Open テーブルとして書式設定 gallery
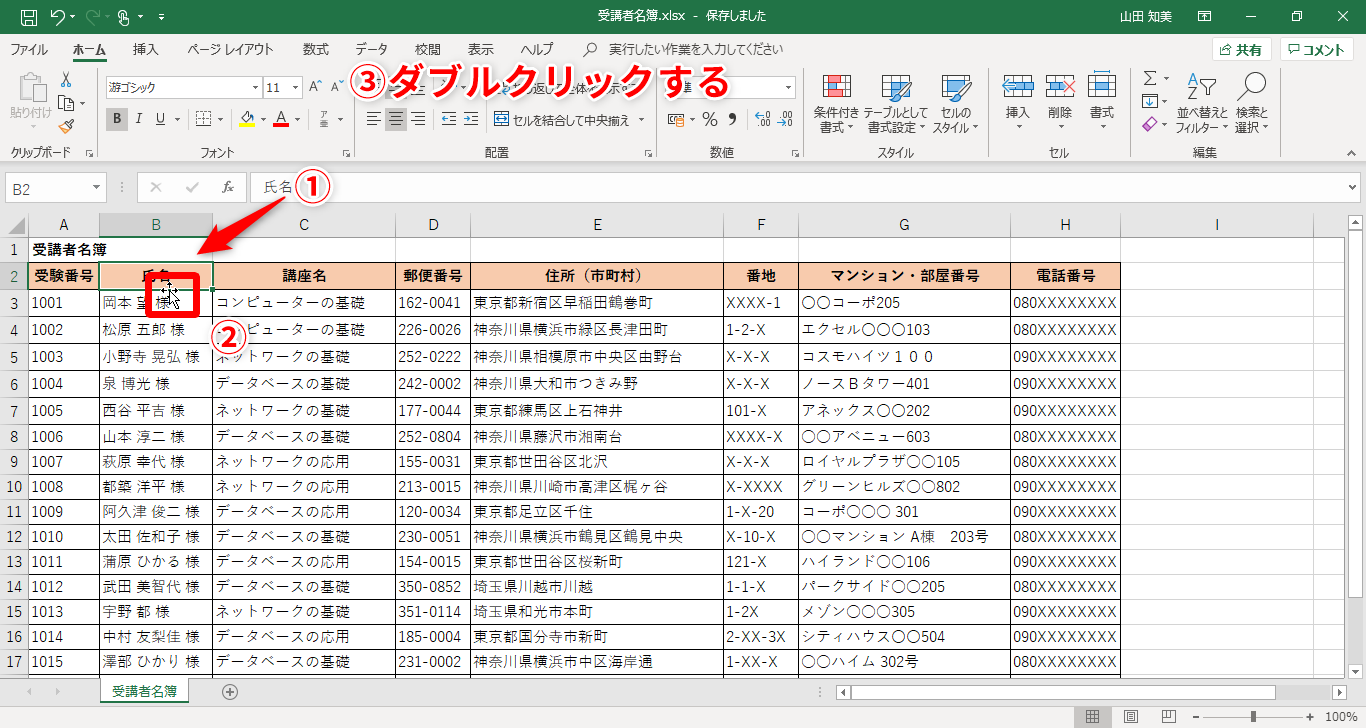Screen dimensions: 1366x728 (x=896, y=104)
